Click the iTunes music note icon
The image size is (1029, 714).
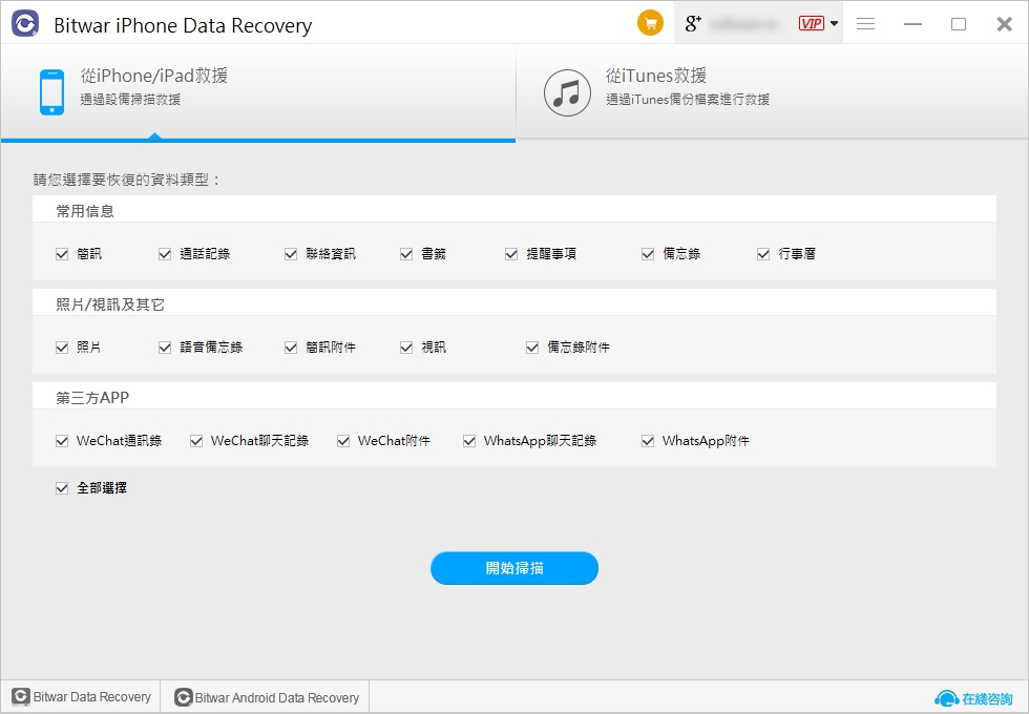[567, 92]
